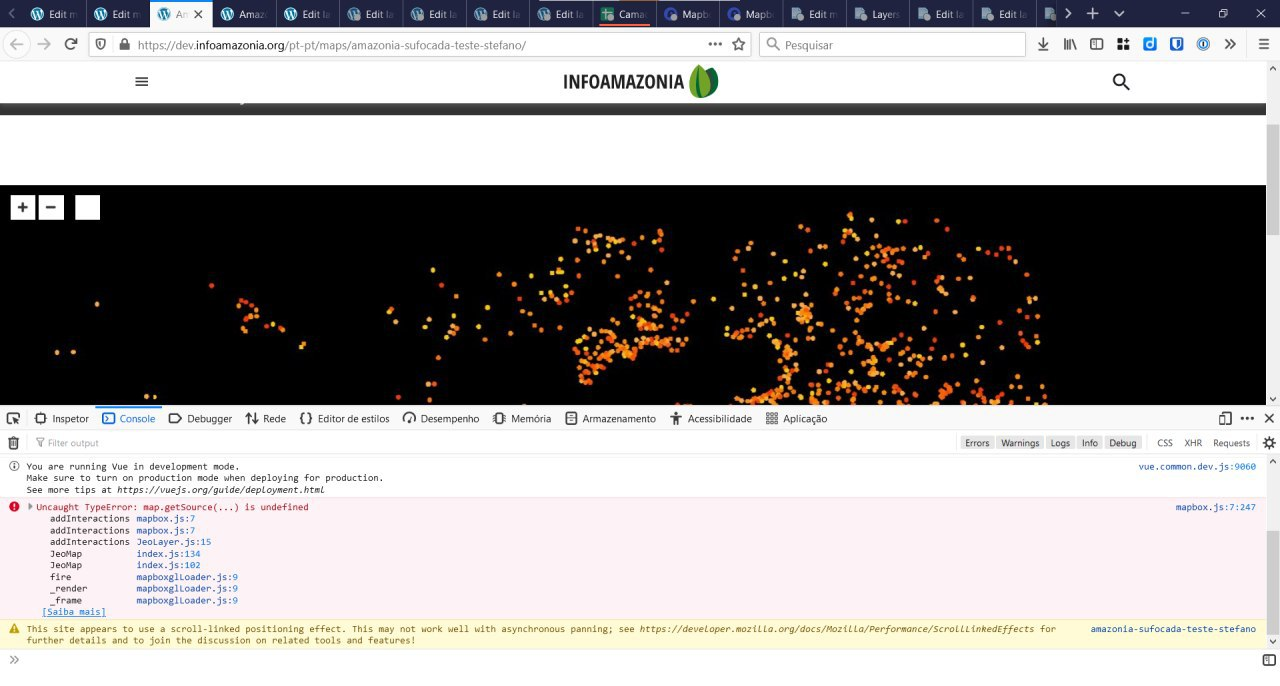Clear console output with trash icon
The height and width of the screenshot is (686, 1280).
14,442
